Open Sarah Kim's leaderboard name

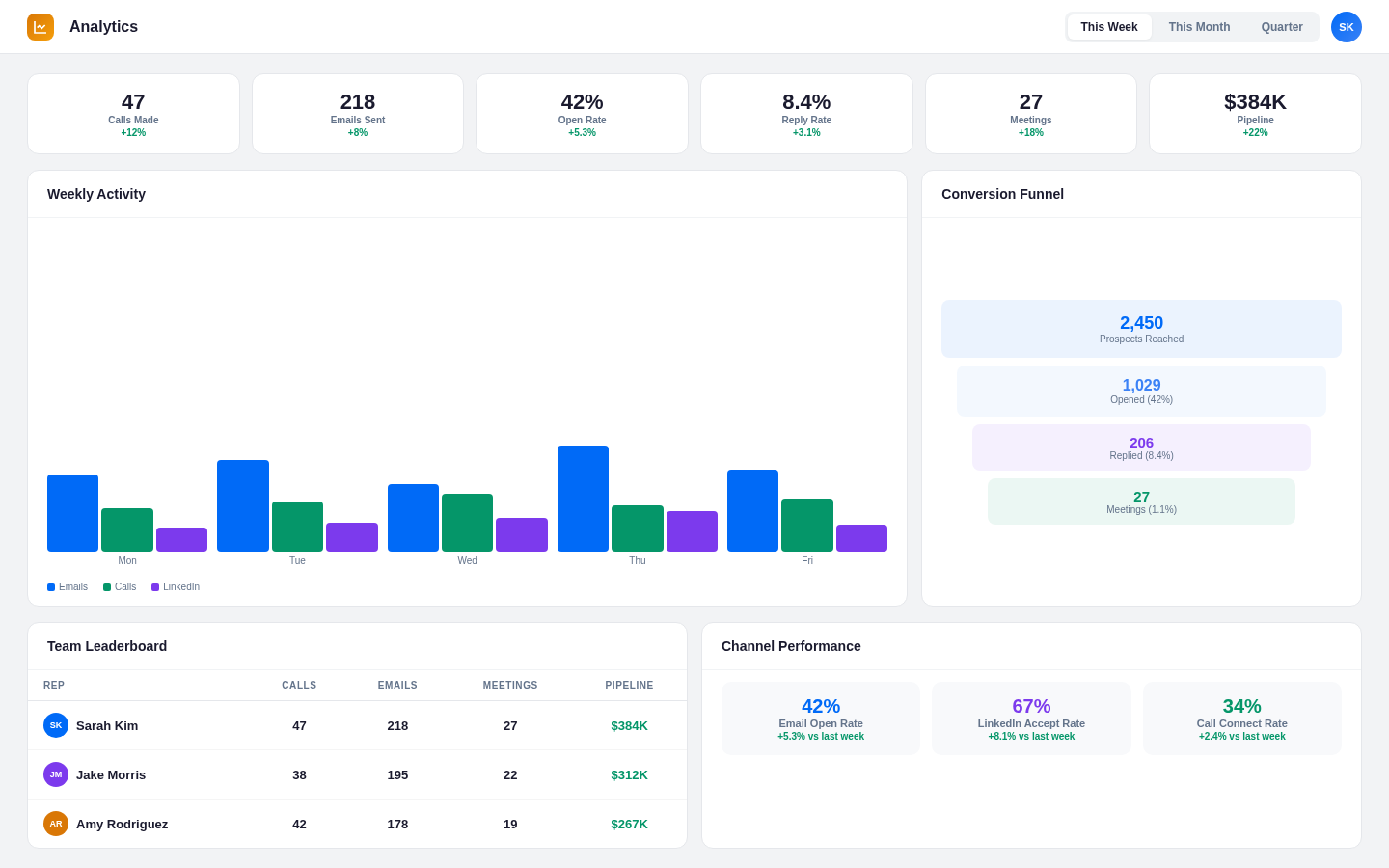pos(107,725)
